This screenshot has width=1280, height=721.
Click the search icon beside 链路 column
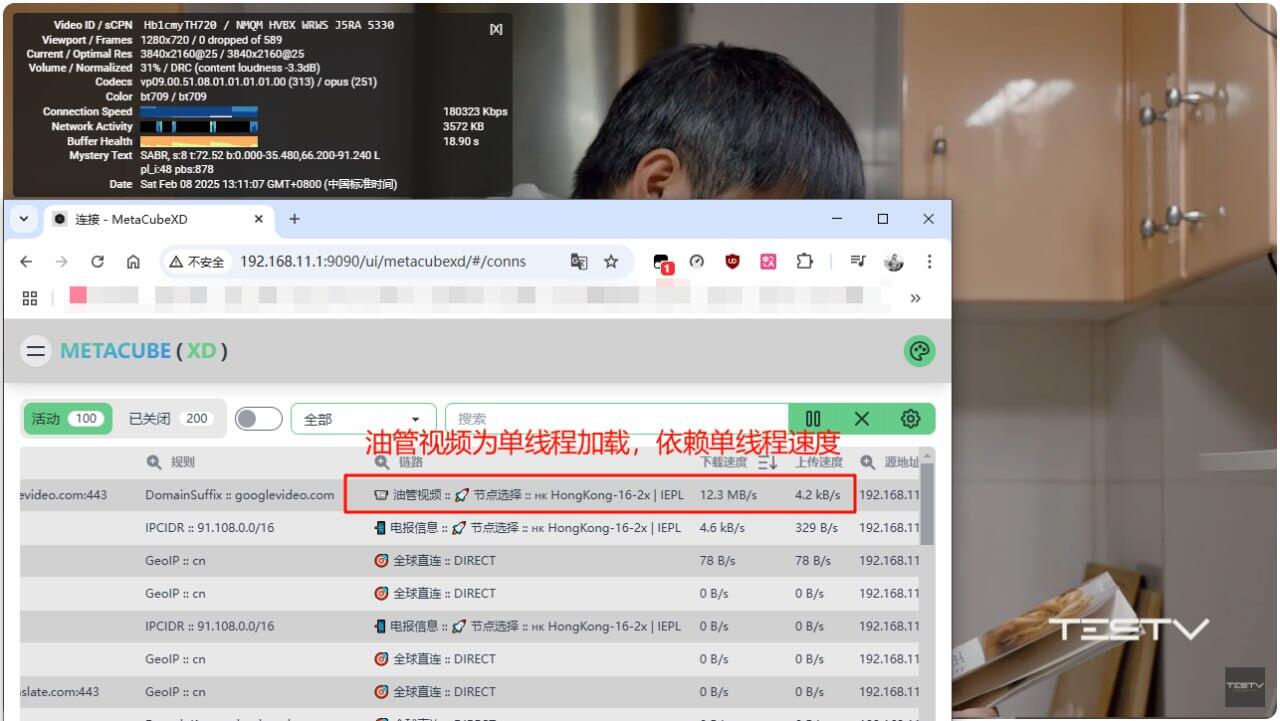[x=382, y=462]
